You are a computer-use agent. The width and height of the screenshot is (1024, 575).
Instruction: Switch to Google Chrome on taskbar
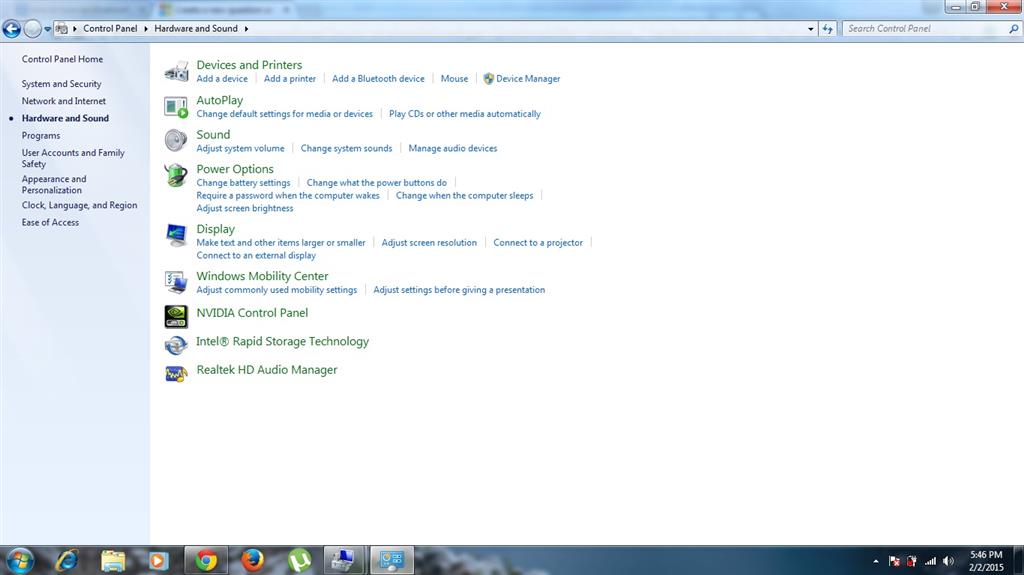(x=206, y=561)
